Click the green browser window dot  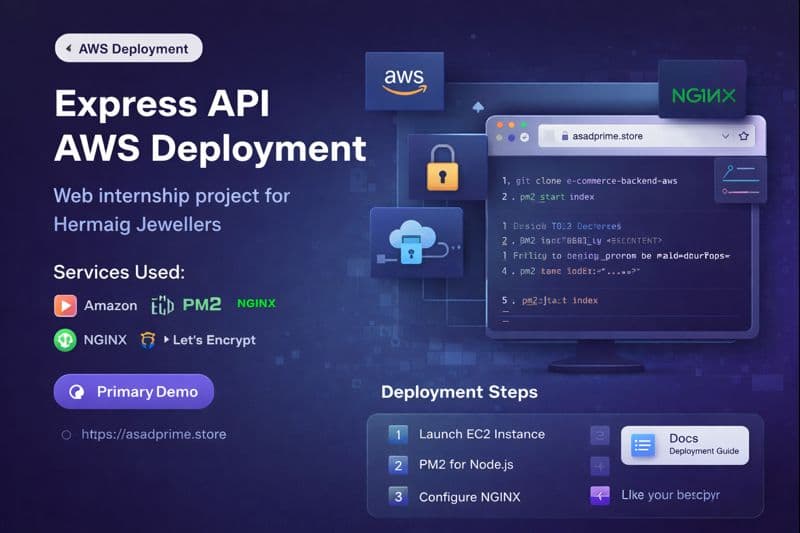pyautogui.click(x=524, y=125)
